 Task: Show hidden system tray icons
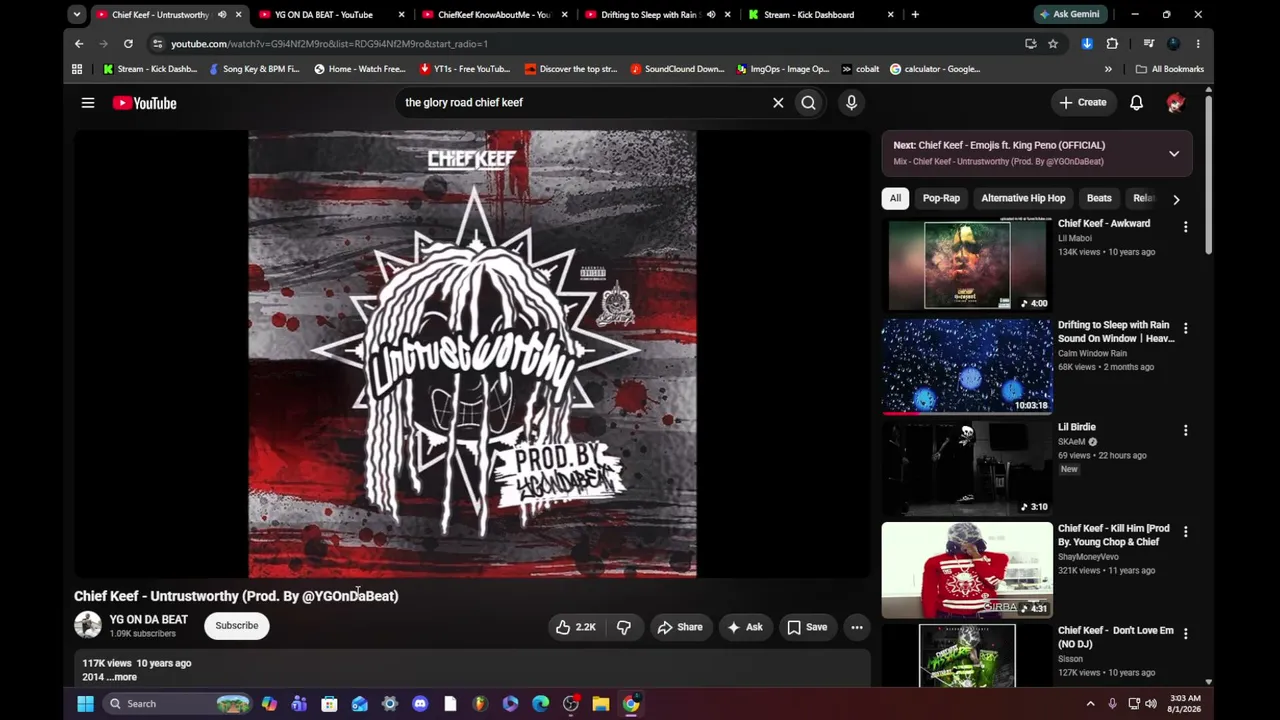tap(1090, 704)
